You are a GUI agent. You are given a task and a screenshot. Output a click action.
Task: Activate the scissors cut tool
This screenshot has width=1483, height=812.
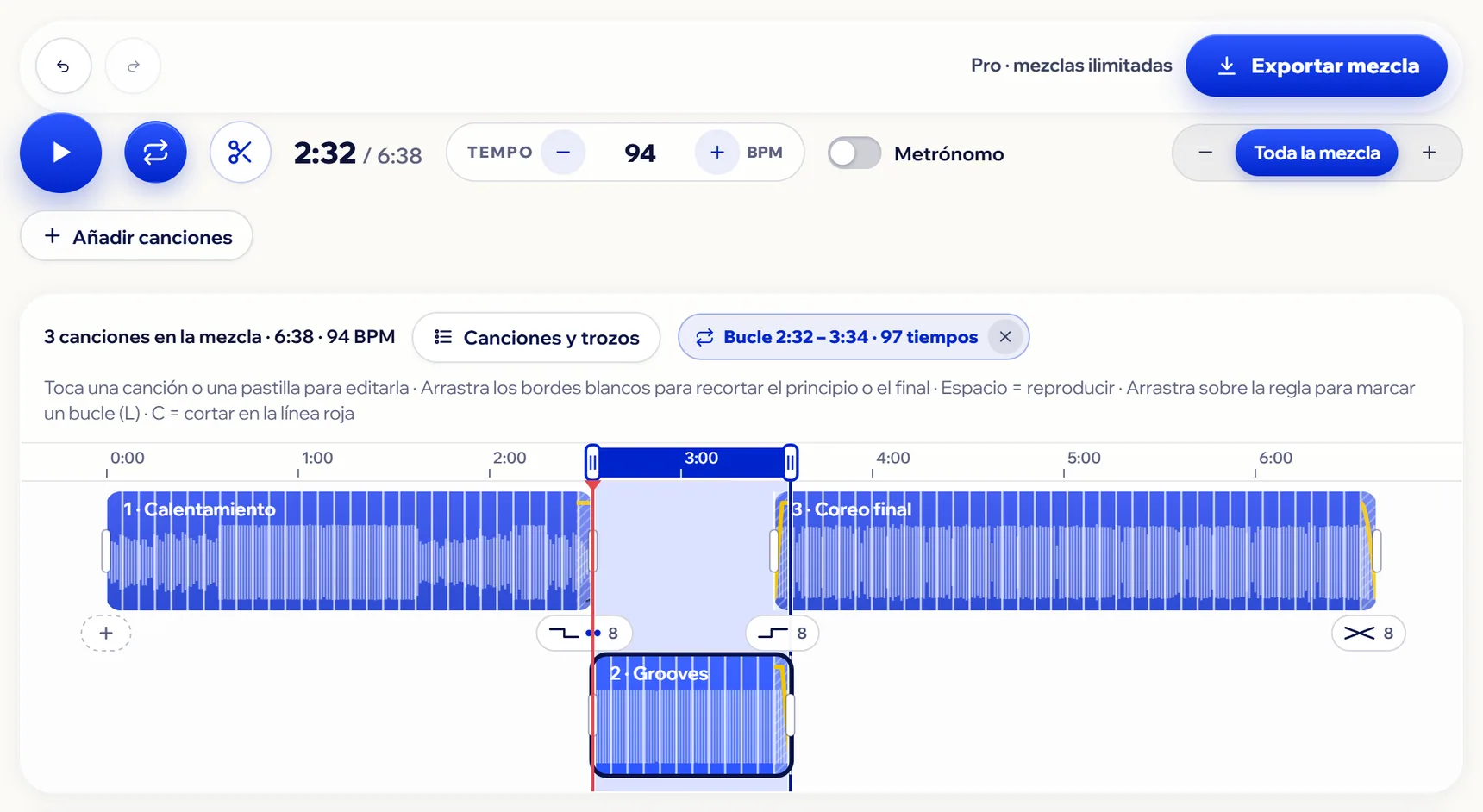pyautogui.click(x=241, y=153)
